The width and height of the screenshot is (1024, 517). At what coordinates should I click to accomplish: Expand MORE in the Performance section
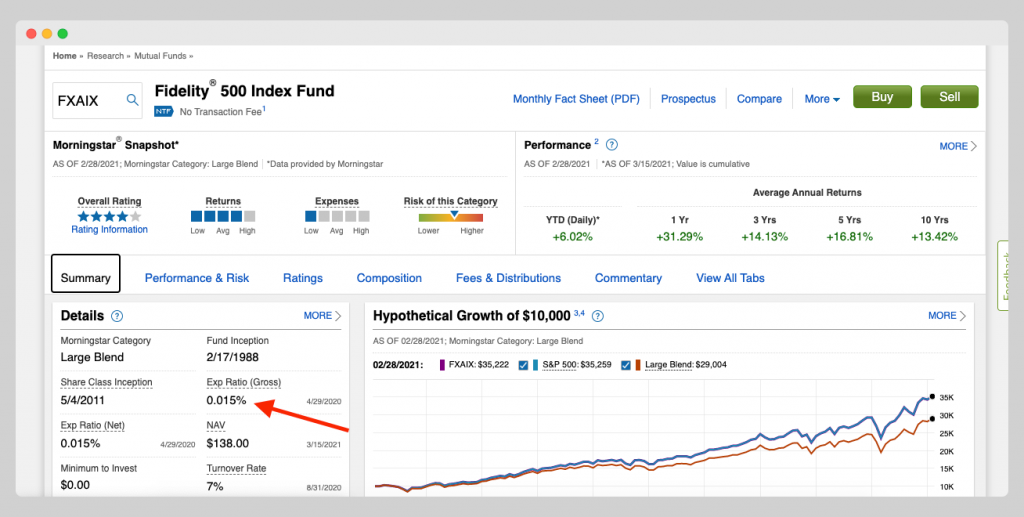(958, 146)
